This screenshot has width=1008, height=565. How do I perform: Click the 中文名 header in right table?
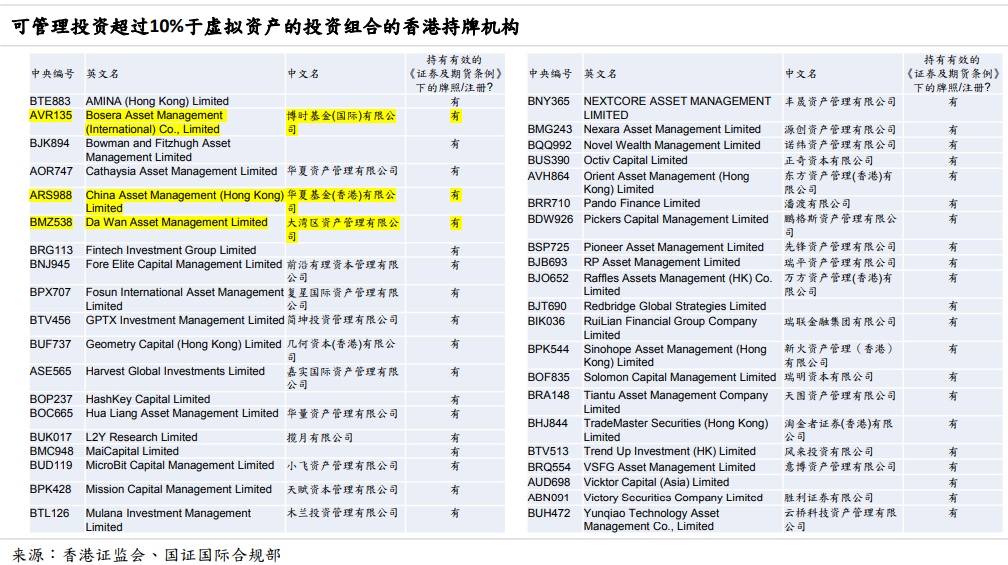pyautogui.click(x=800, y=74)
